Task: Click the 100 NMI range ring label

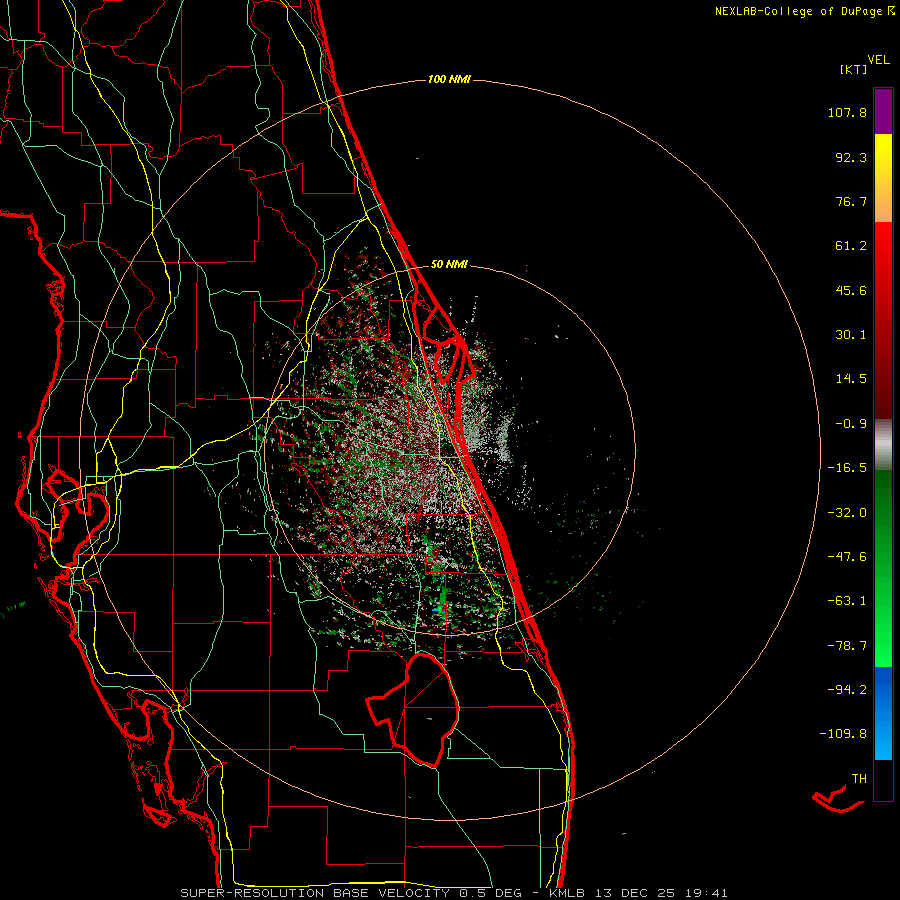Action: click(x=449, y=79)
